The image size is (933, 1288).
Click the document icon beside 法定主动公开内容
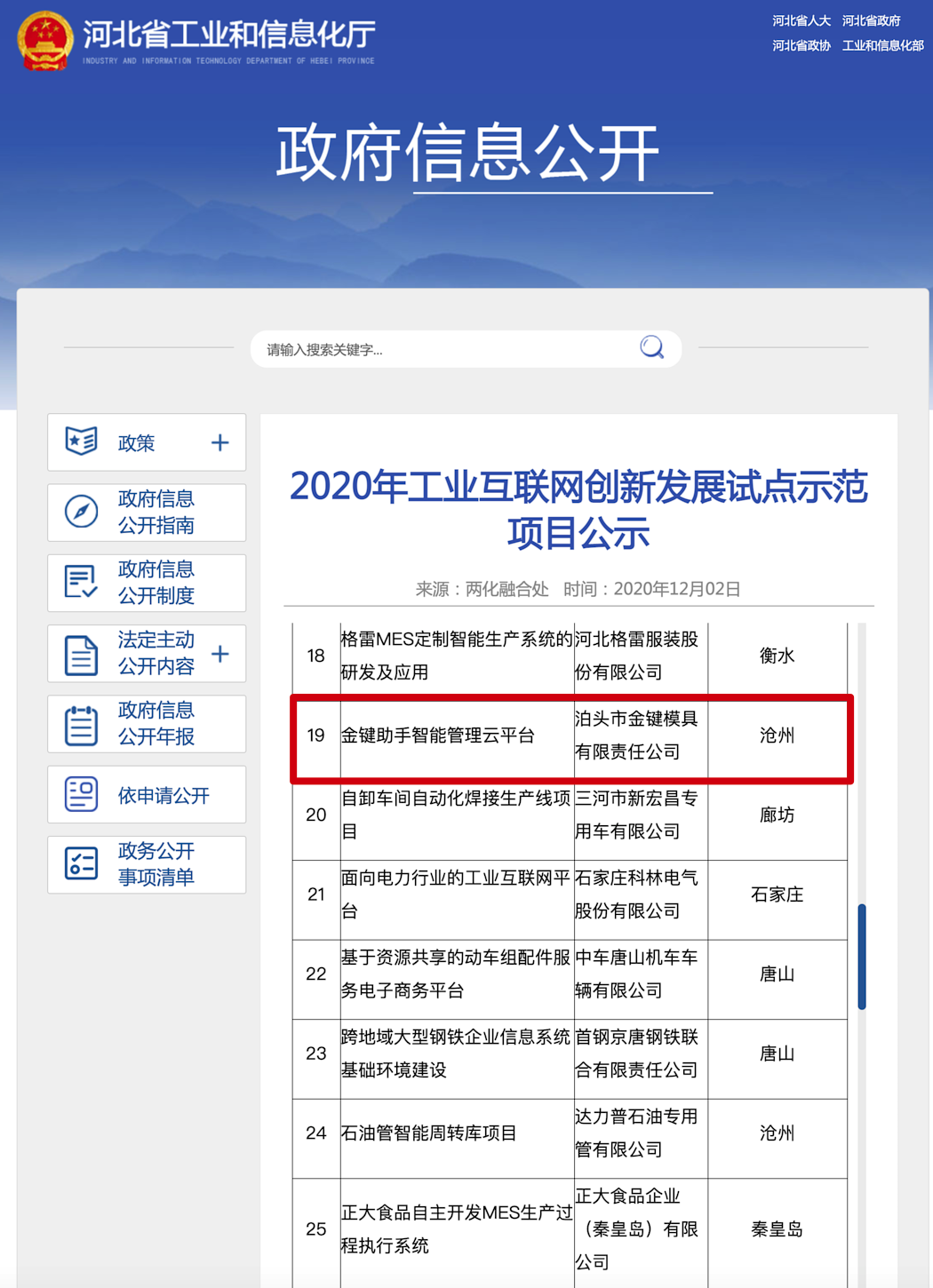pos(81,654)
